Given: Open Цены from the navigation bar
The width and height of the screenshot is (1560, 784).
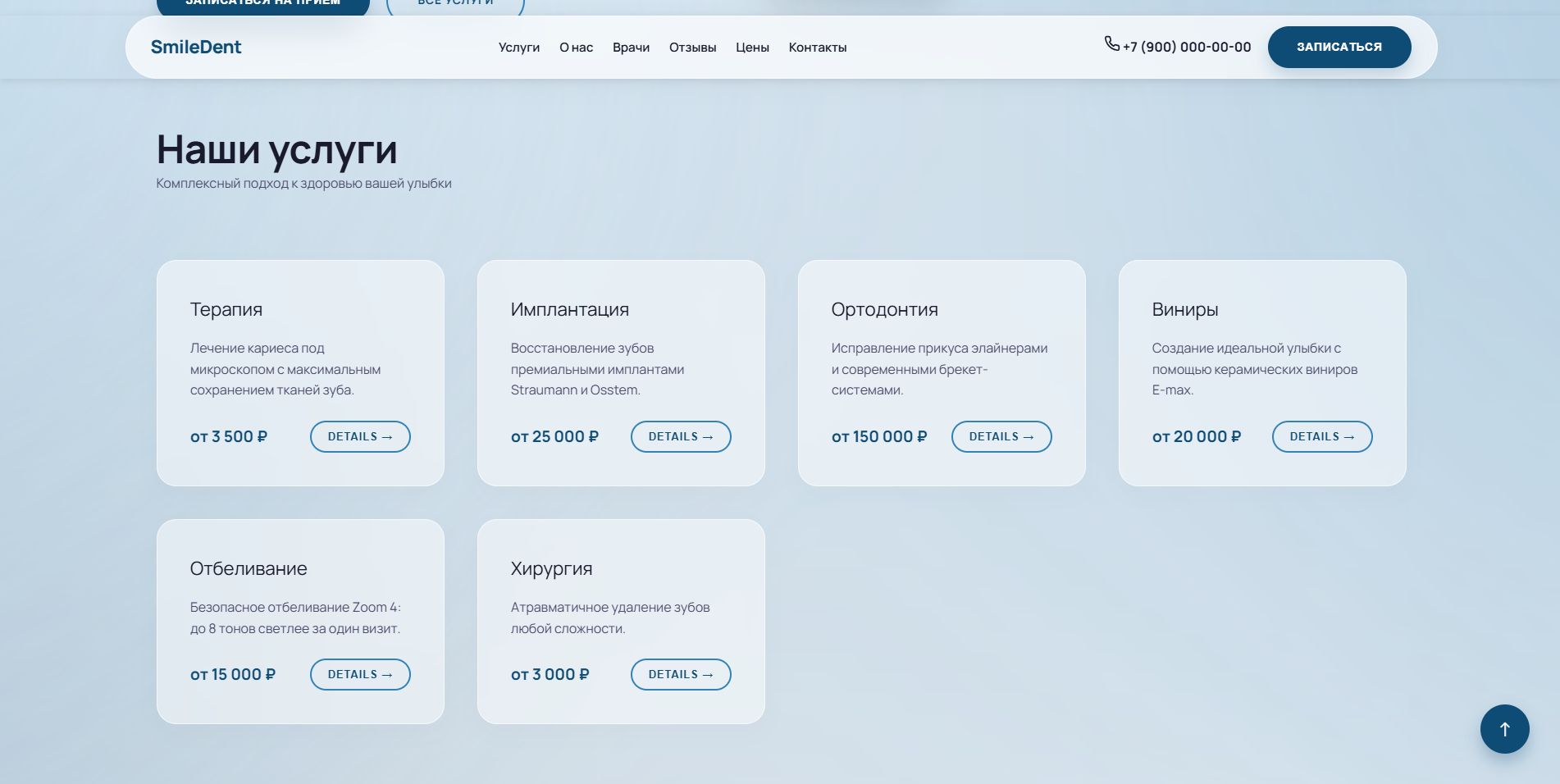Looking at the screenshot, I should [x=752, y=47].
